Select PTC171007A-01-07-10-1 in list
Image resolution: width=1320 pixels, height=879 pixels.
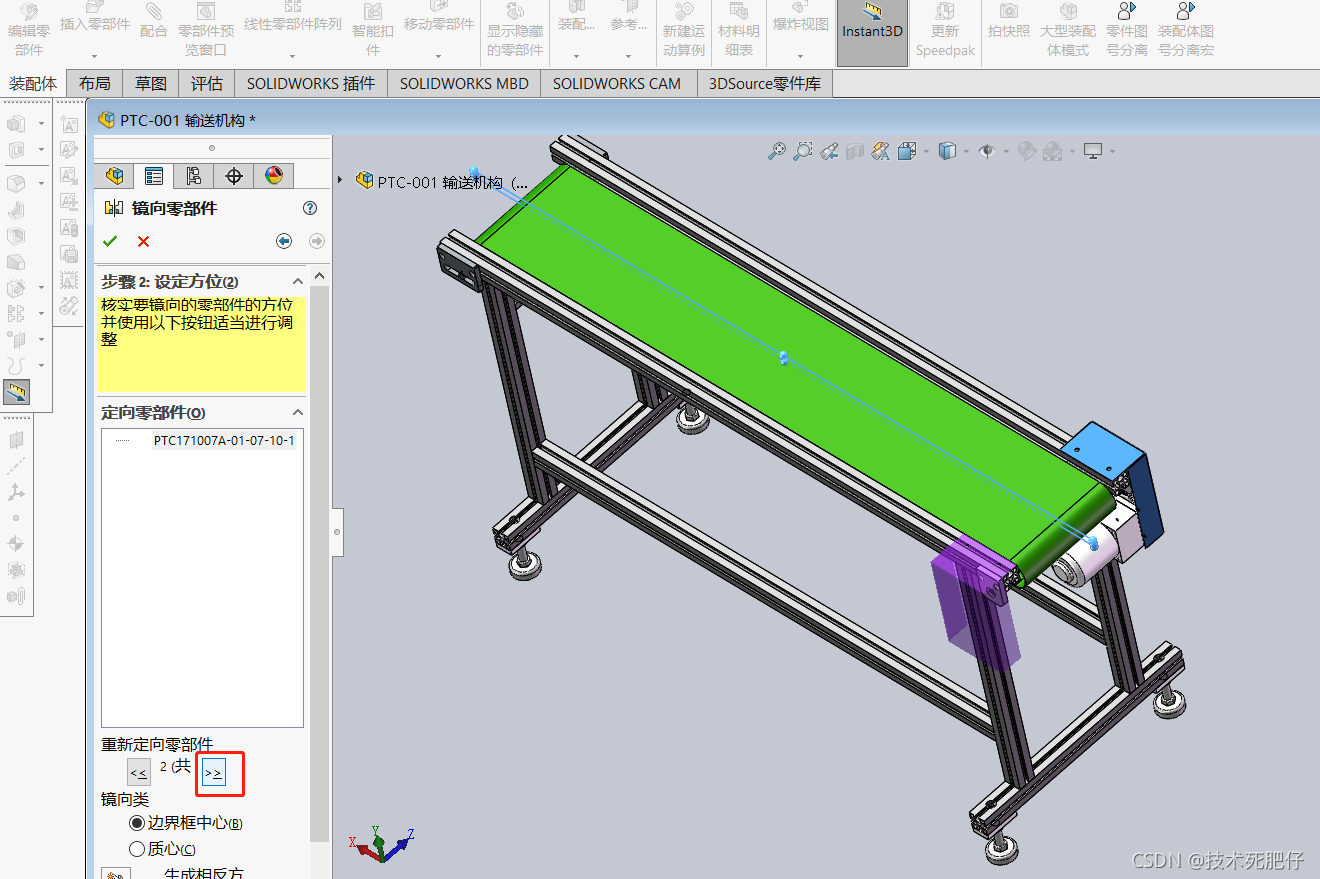tap(224, 440)
